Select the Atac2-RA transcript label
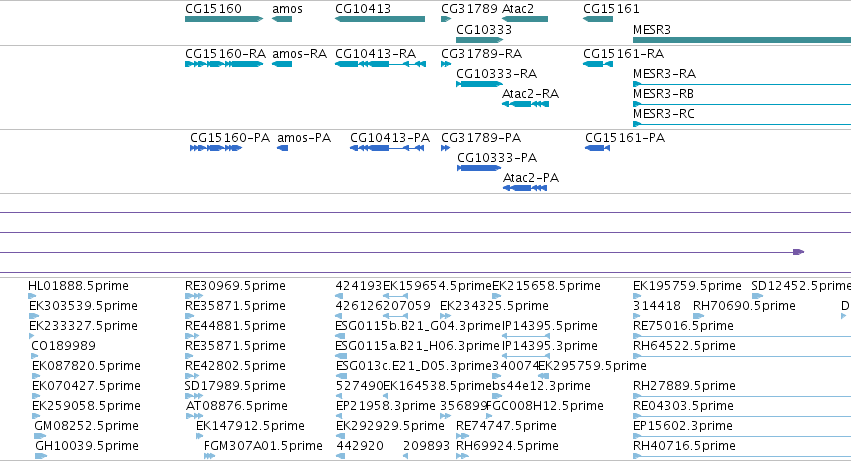The height and width of the screenshot is (461, 851). (x=530, y=94)
